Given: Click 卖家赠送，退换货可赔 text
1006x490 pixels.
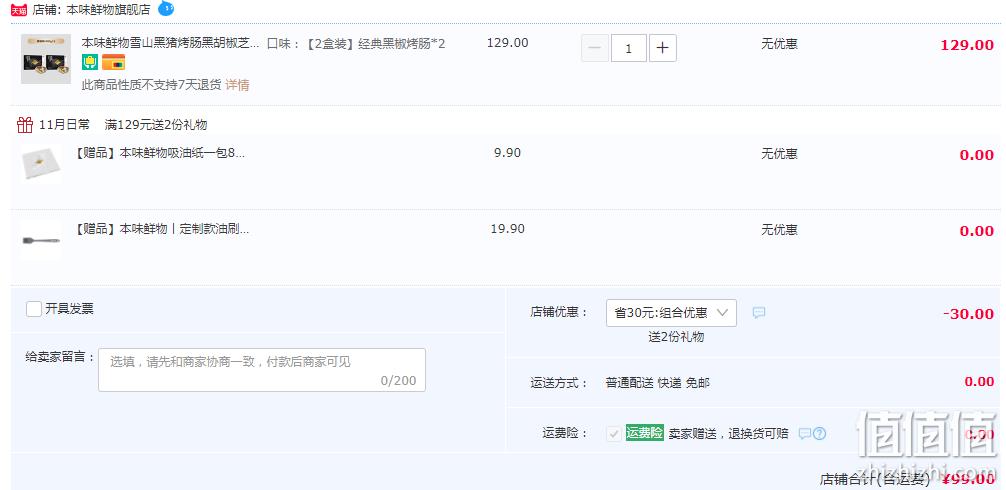Looking at the screenshot, I should [x=728, y=434].
